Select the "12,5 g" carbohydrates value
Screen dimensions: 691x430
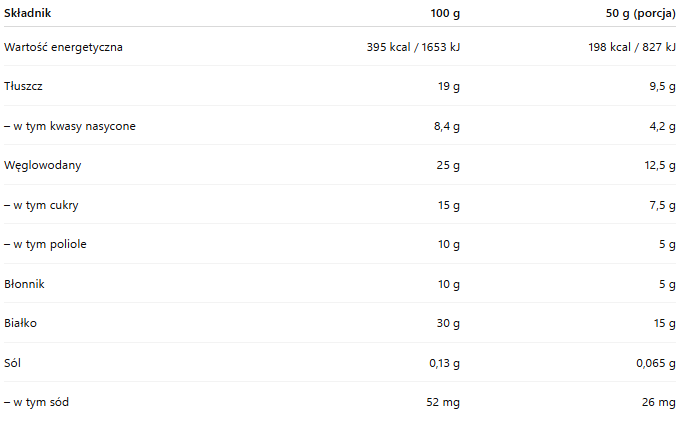tap(660, 166)
